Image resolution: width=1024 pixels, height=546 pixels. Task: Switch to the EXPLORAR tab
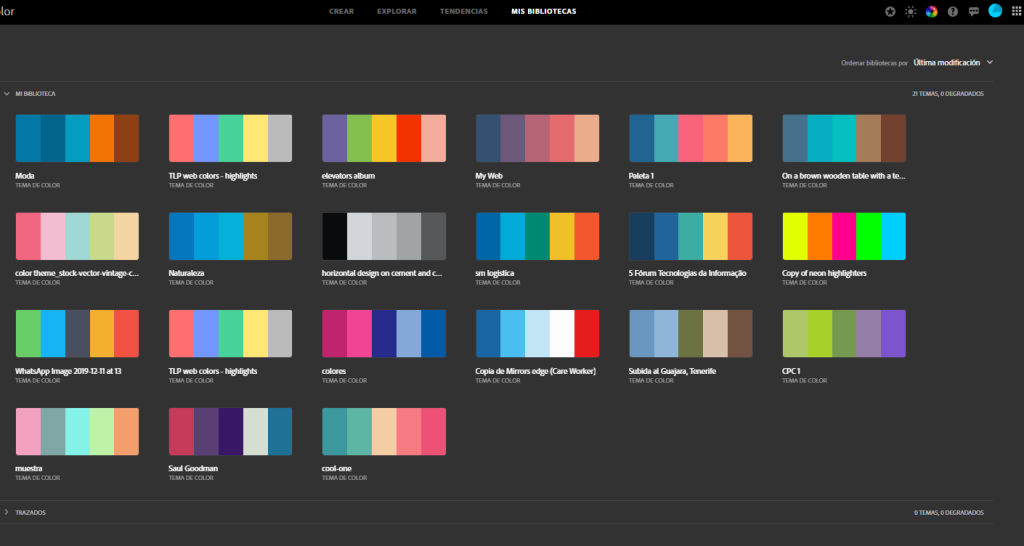coord(397,11)
